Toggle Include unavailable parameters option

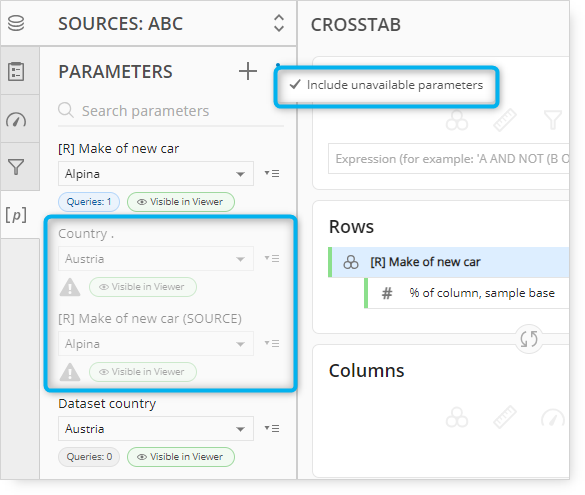[x=387, y=85]
